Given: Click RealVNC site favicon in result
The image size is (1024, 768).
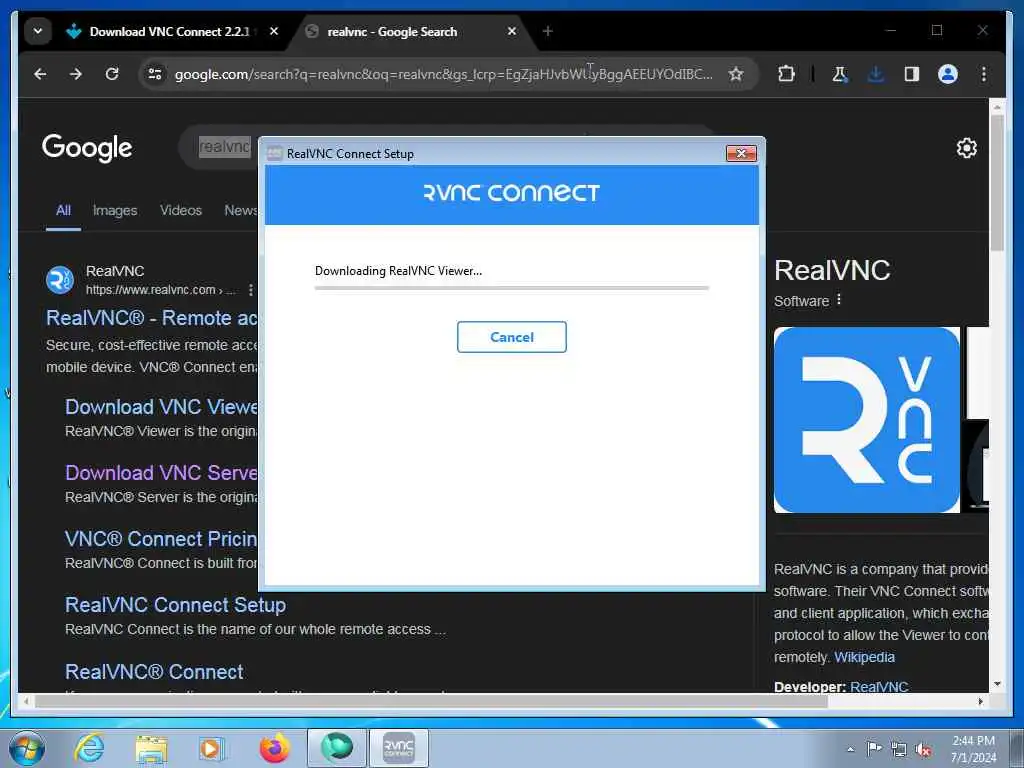Looking at the screenshot, I should [x=59, y=280].
